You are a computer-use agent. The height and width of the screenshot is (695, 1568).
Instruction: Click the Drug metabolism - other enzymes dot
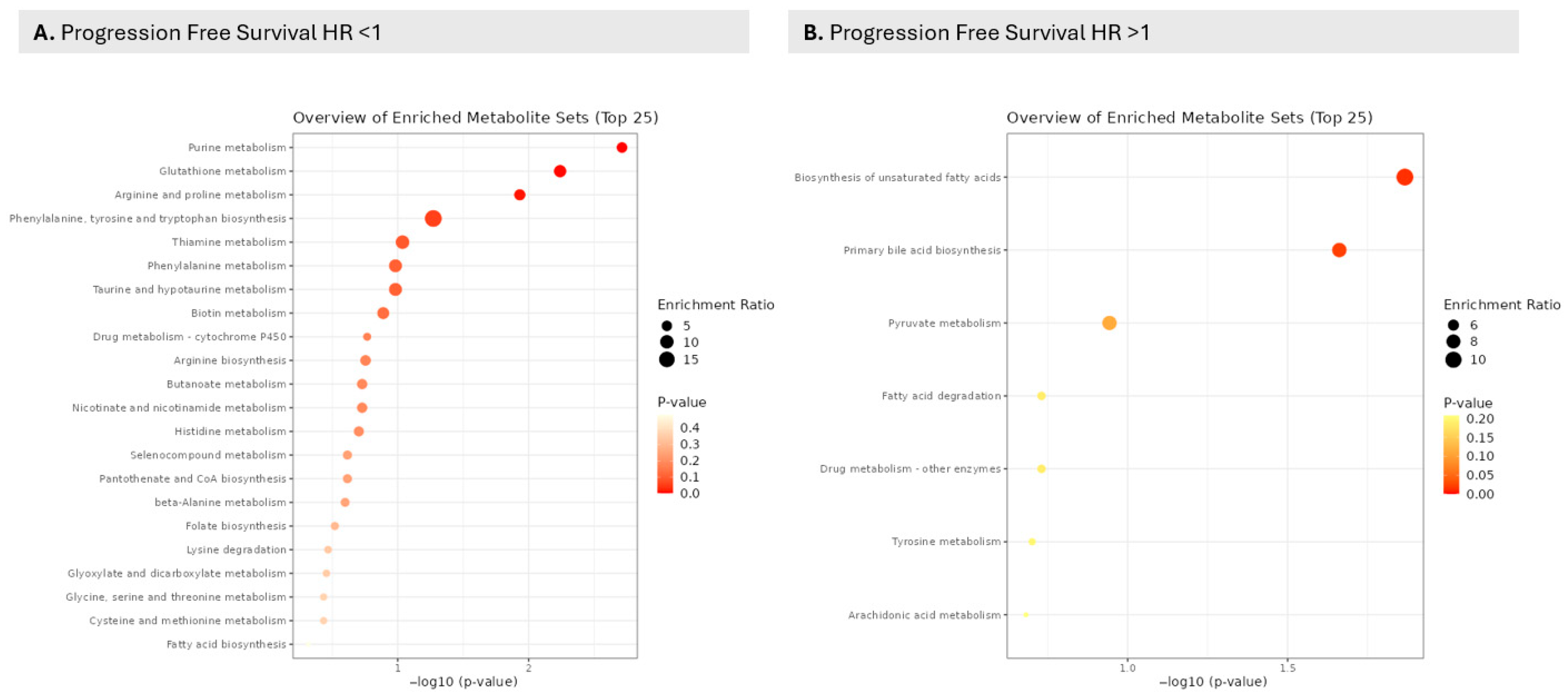1041,469
